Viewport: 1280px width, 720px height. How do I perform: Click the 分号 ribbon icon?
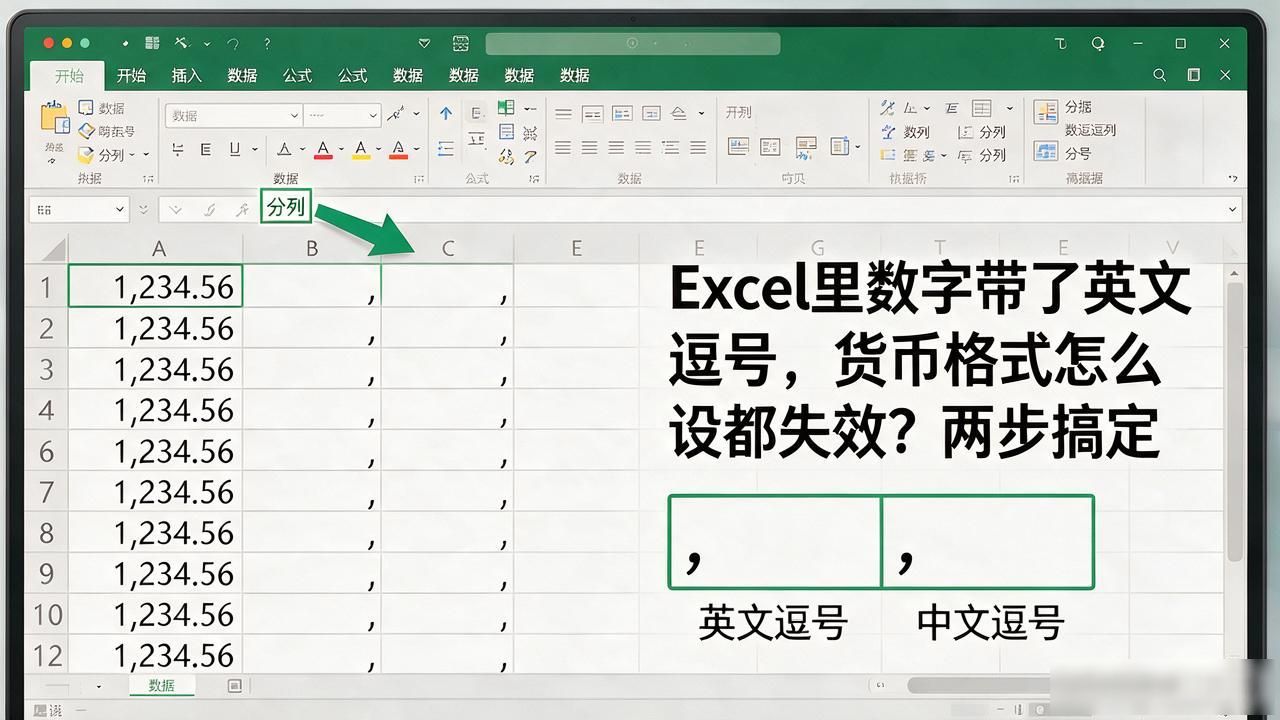[x=1046, y=152]
